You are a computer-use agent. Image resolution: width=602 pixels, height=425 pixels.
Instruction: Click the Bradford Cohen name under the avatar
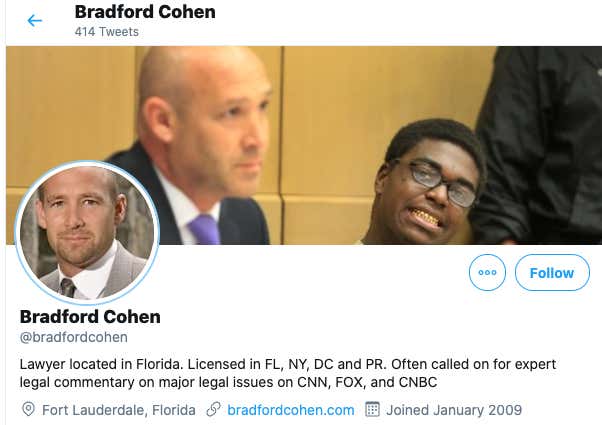(90, 317)
